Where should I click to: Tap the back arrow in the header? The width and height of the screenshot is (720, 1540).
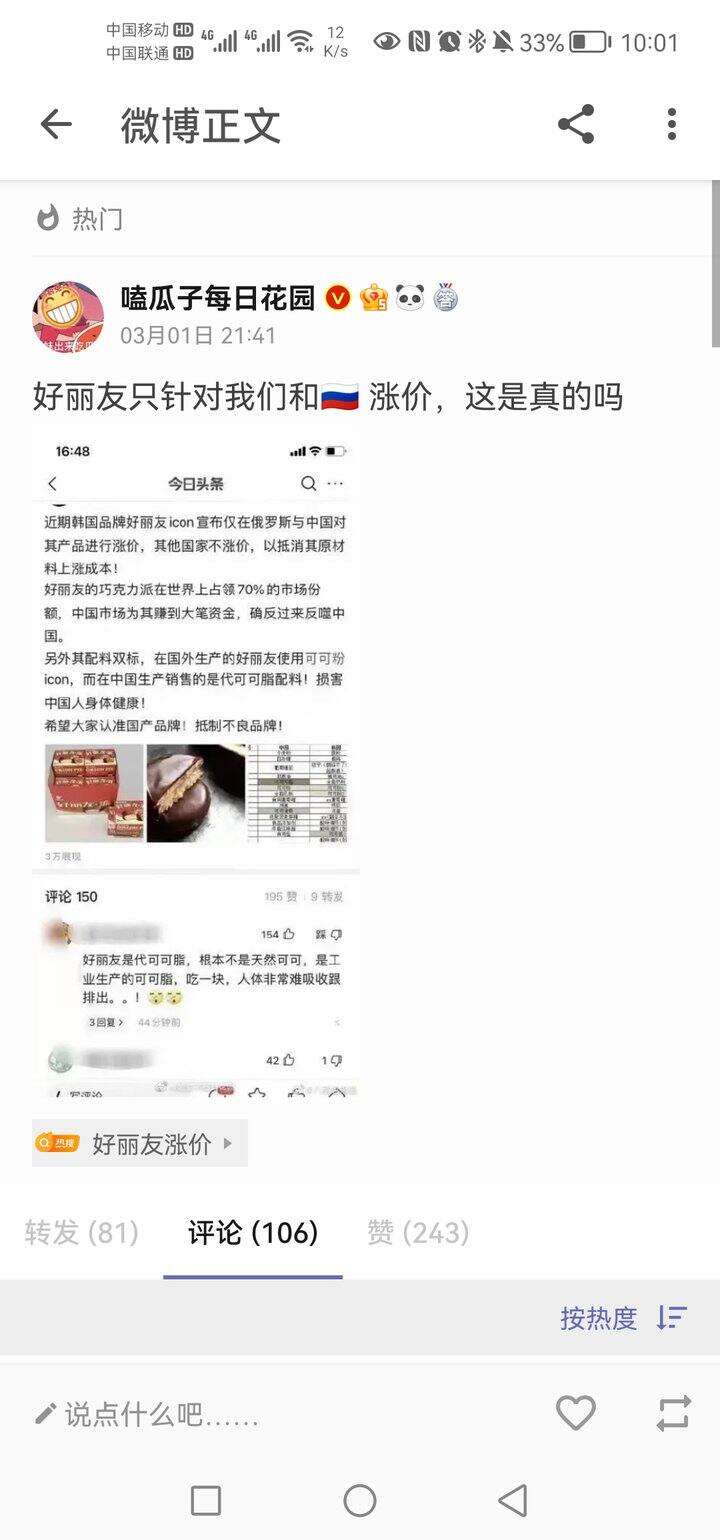coord(56,125)
